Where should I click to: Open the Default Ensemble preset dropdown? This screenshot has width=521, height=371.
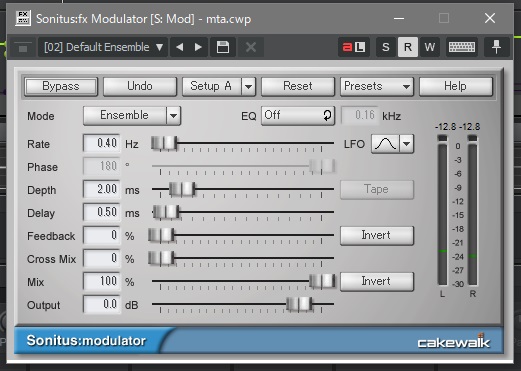point(103,47)
